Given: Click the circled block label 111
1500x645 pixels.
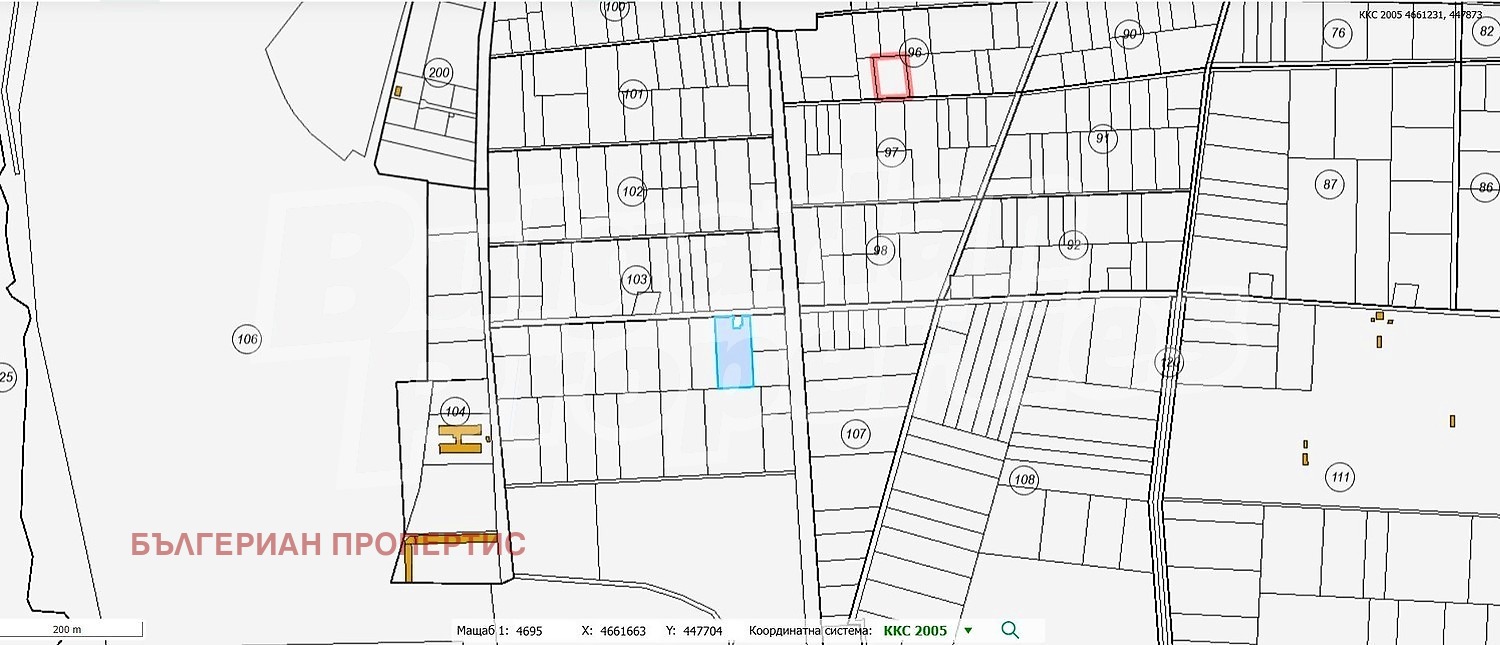Looking at the screenshot, I should (1341, 477).
